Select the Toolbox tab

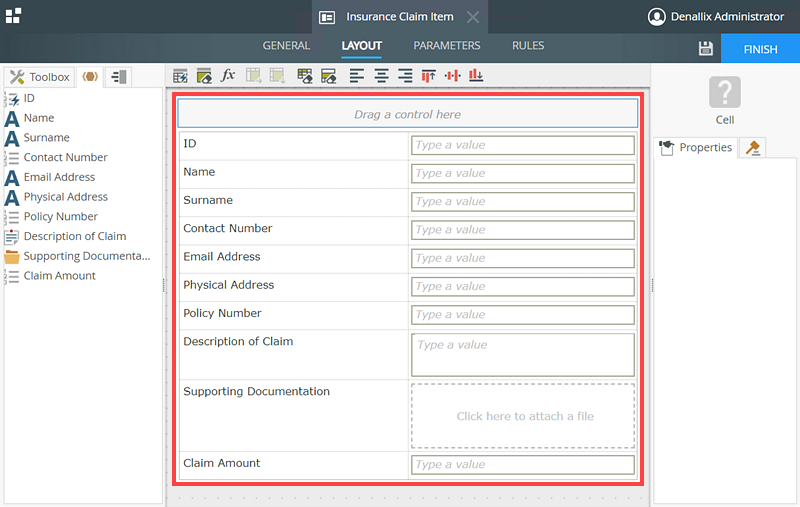(x=39, y=77)
